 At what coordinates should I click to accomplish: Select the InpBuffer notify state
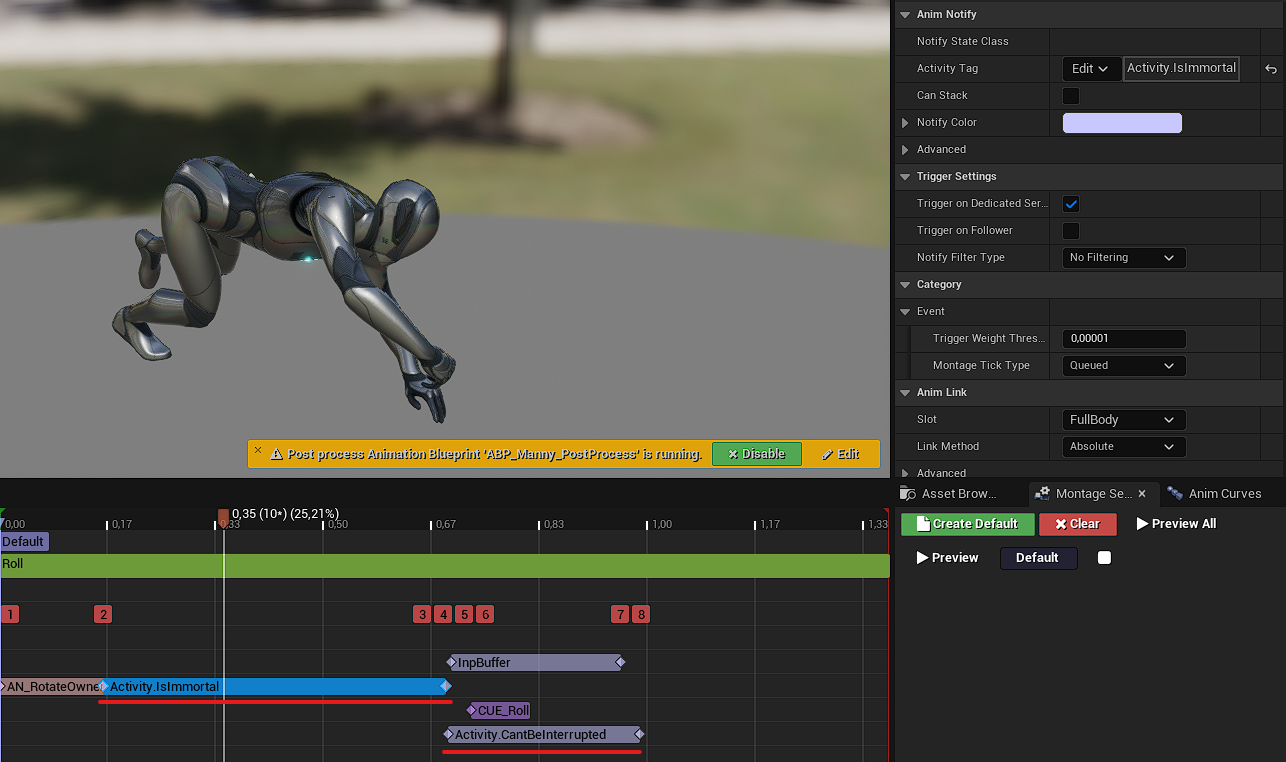535,662
